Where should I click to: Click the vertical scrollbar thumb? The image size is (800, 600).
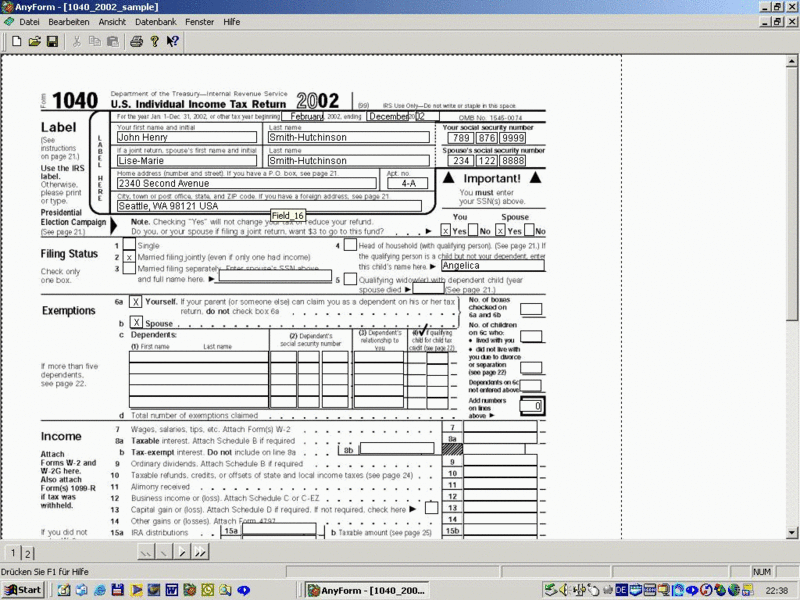coord(791,194)
